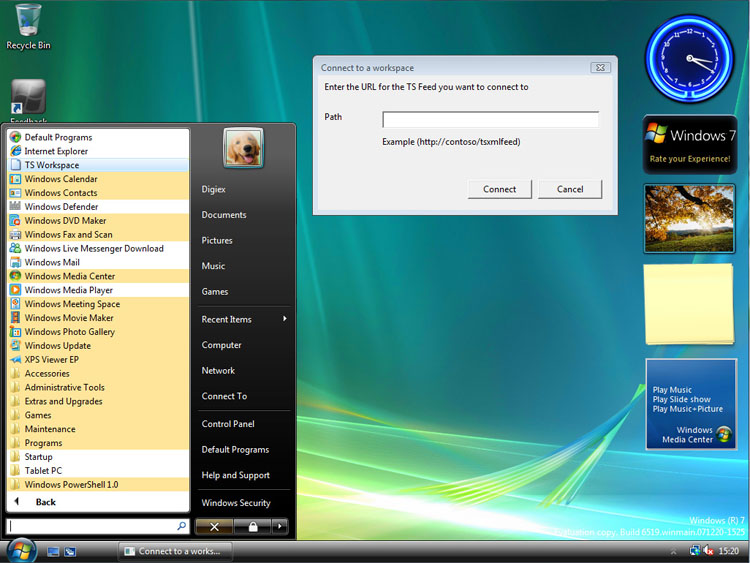Launch Windows Calendar

98,179
